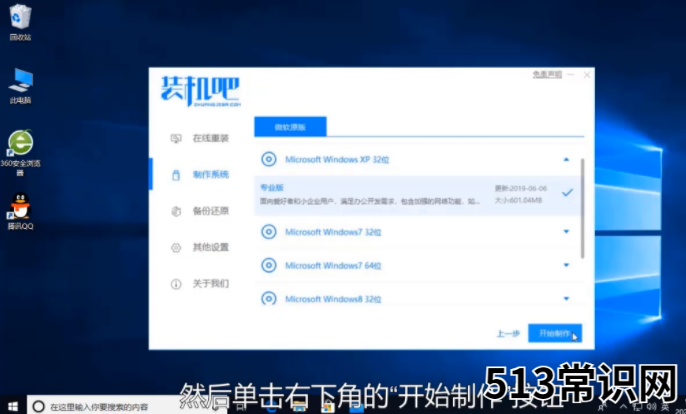Image resolution: width=686 pixels, height=414 pixels.
Task: Collapse the Windows XP 32位 section arrow
Action: tap(566, 159)
